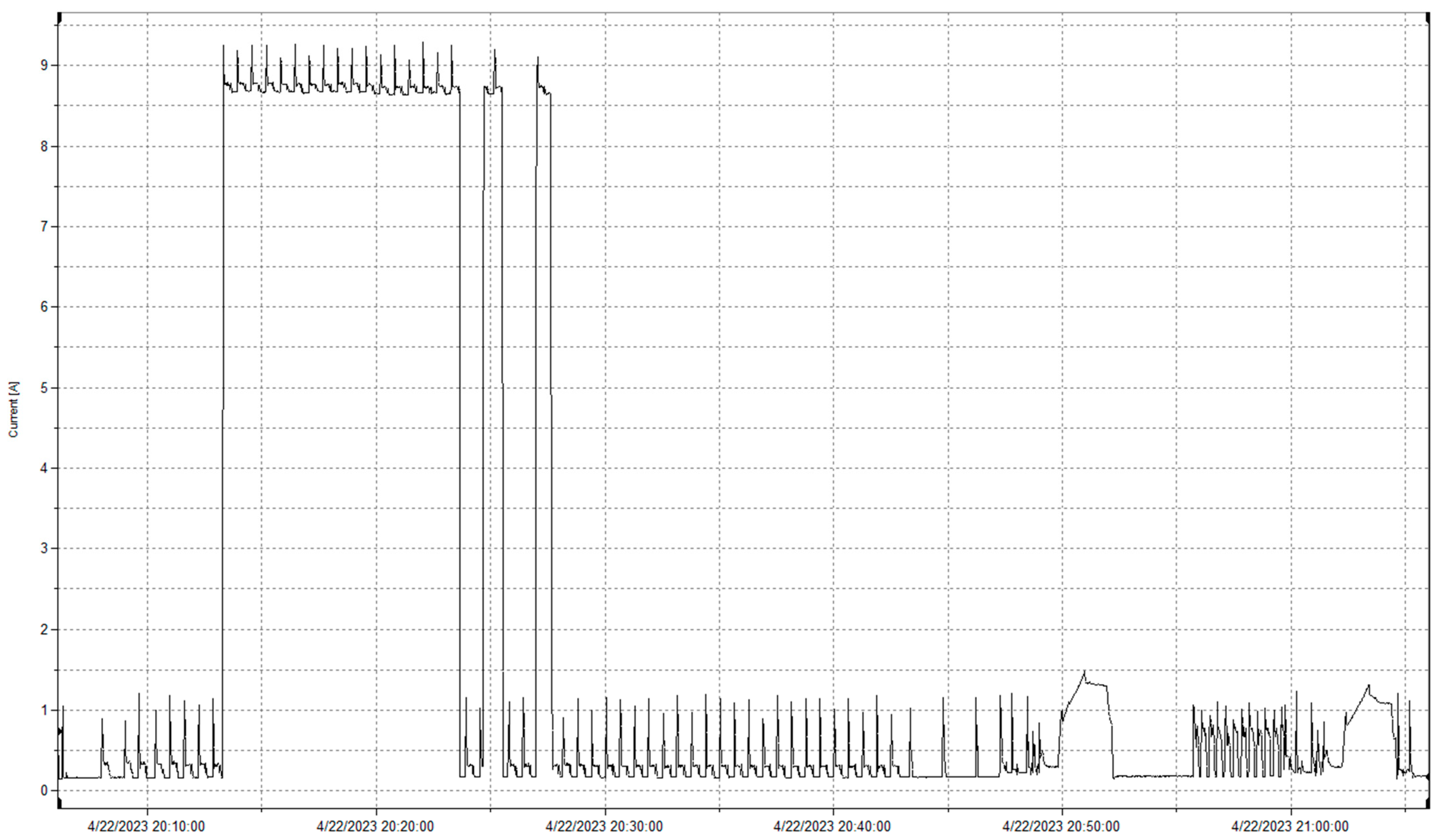
Task: Click the 20:40:00 time axis label
Action: pos(832,826)
